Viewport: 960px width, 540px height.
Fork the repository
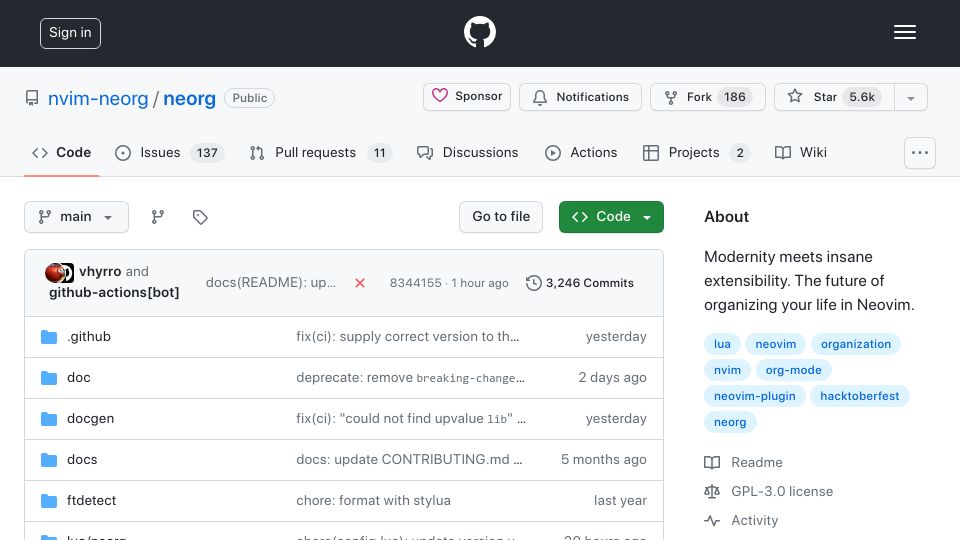[707, 97]
